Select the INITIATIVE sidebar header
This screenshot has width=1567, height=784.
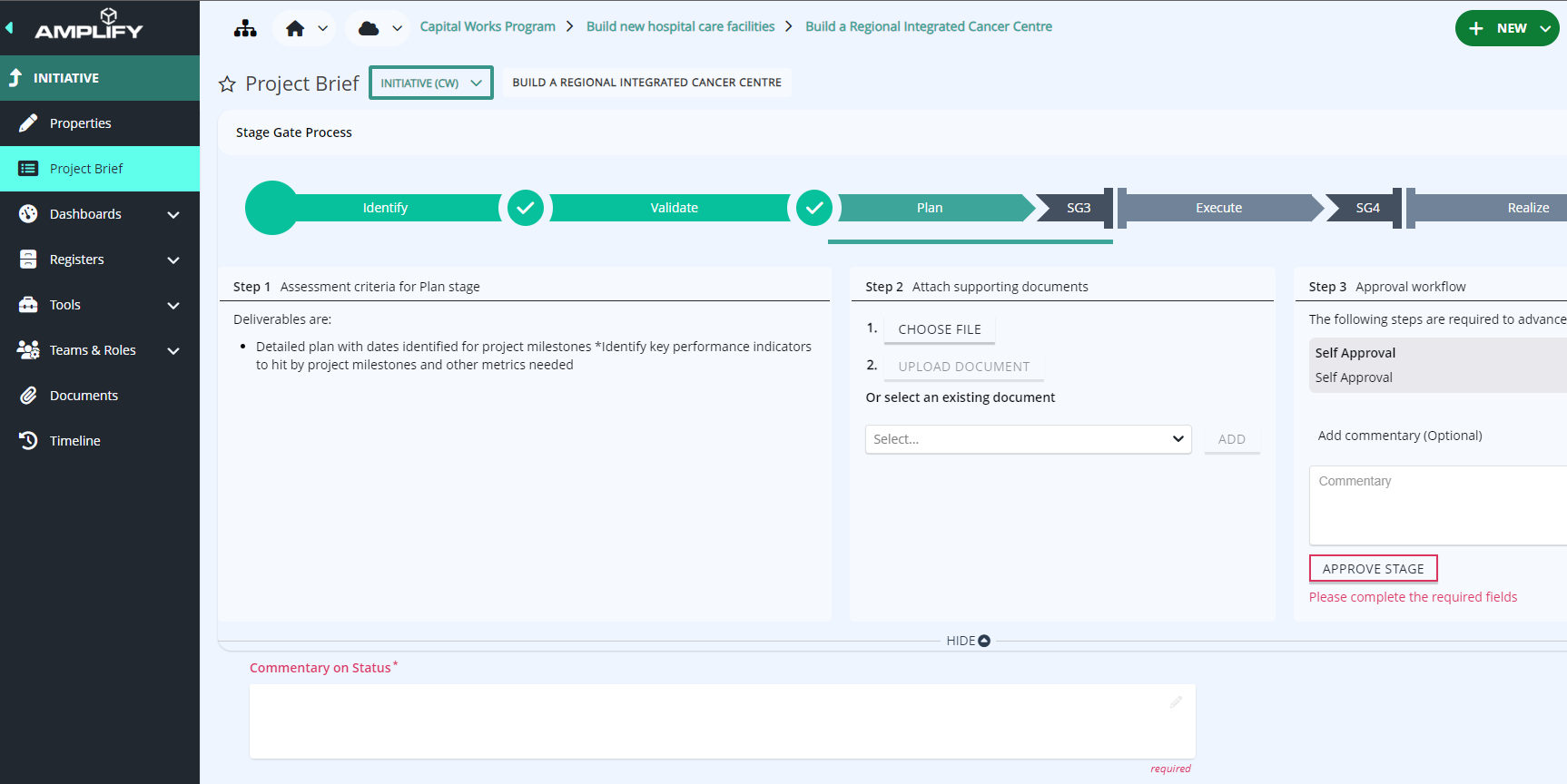[x=100, y=78]
